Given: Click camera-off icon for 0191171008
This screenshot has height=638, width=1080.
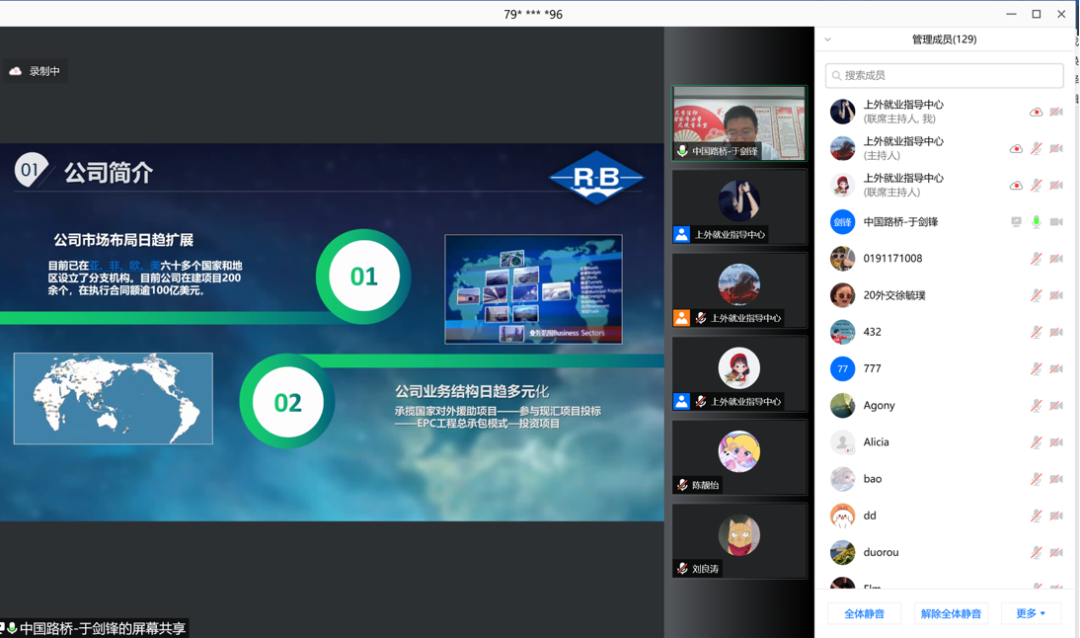Looking at the screenshot, I should coord(1056,259).
